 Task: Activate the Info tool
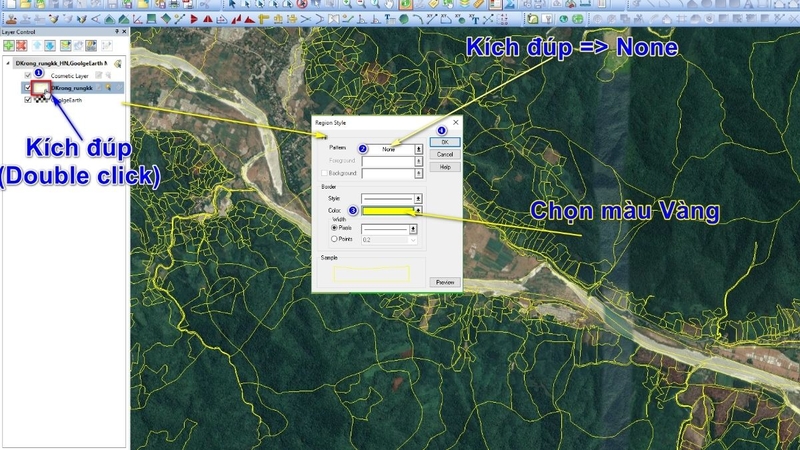coord(406,5)
